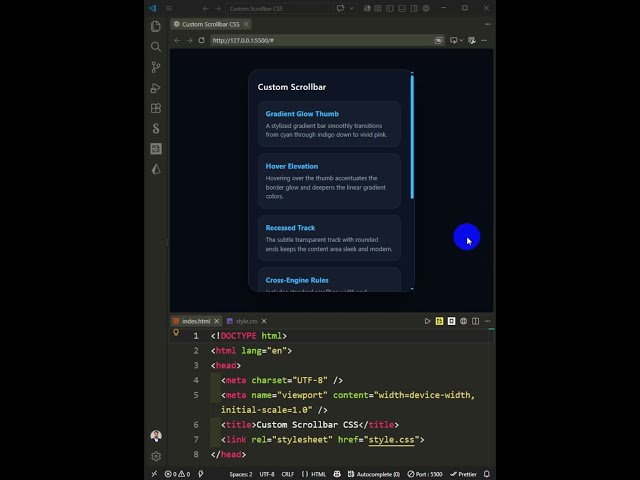The height and width of the screenshot is (480, 640).
Task: Close the Custom Scrollbar CSS preview tab
Action: 246,24
